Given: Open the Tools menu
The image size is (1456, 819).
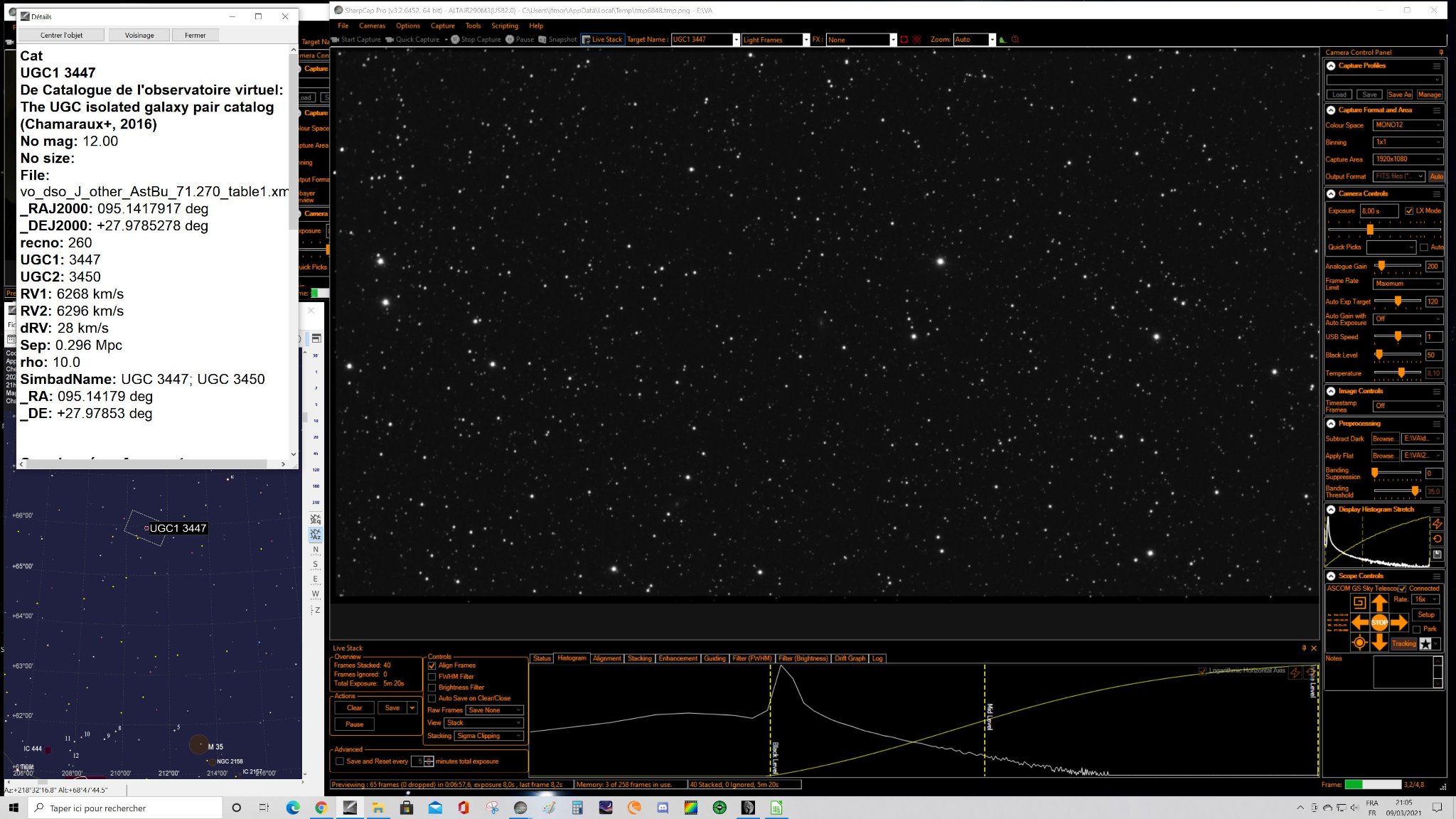Looking at the screenshot, I should click(473, 26).
